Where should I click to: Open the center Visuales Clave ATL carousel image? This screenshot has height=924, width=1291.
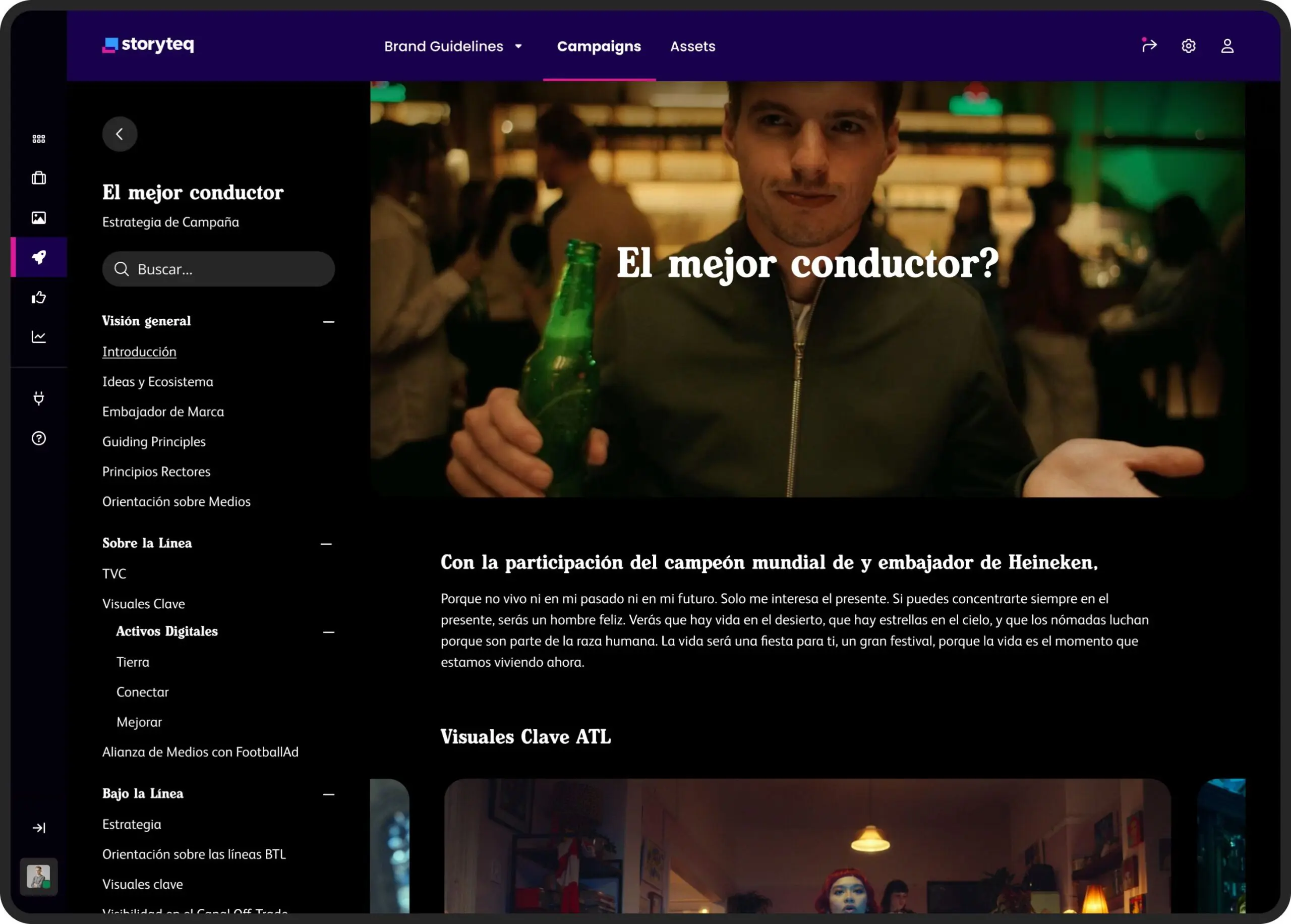click(807, 846)
